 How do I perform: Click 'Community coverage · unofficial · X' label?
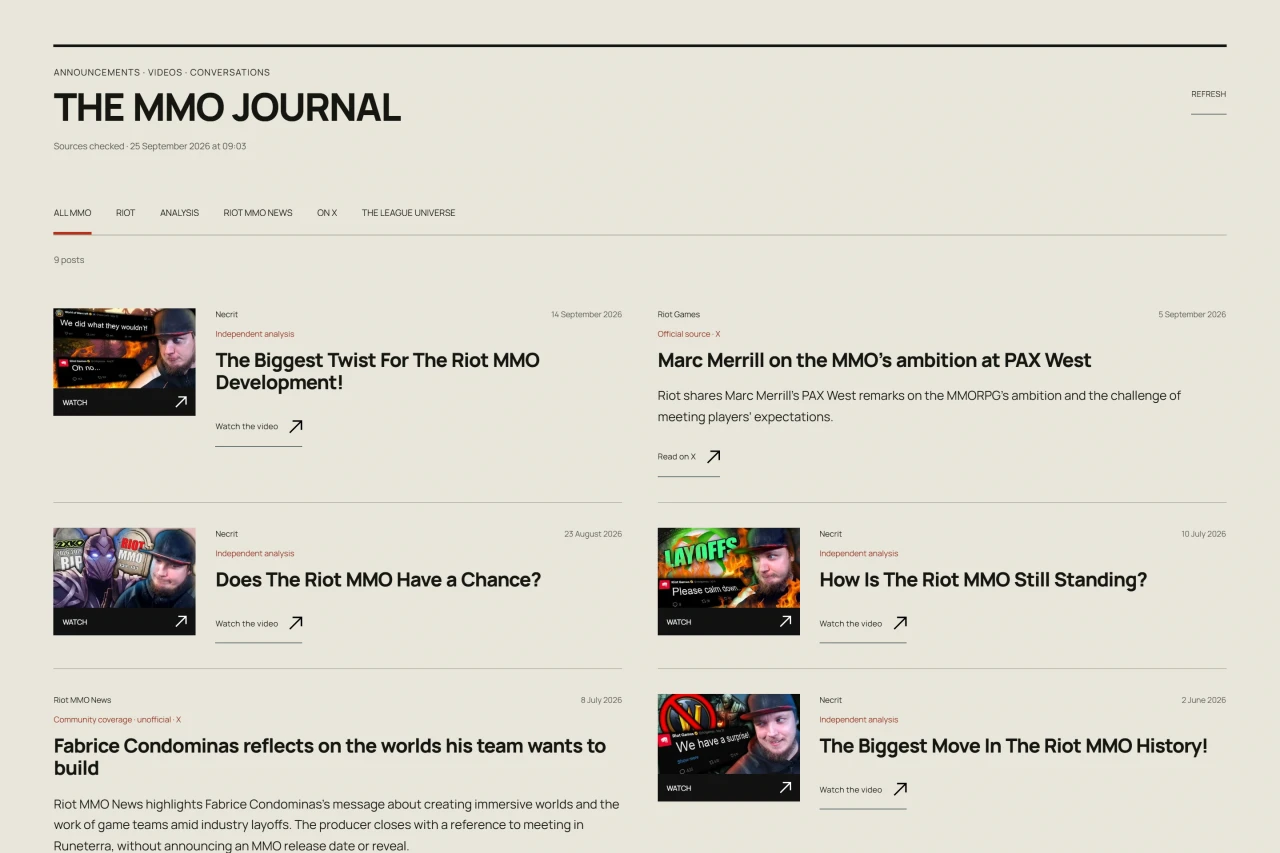117,720
